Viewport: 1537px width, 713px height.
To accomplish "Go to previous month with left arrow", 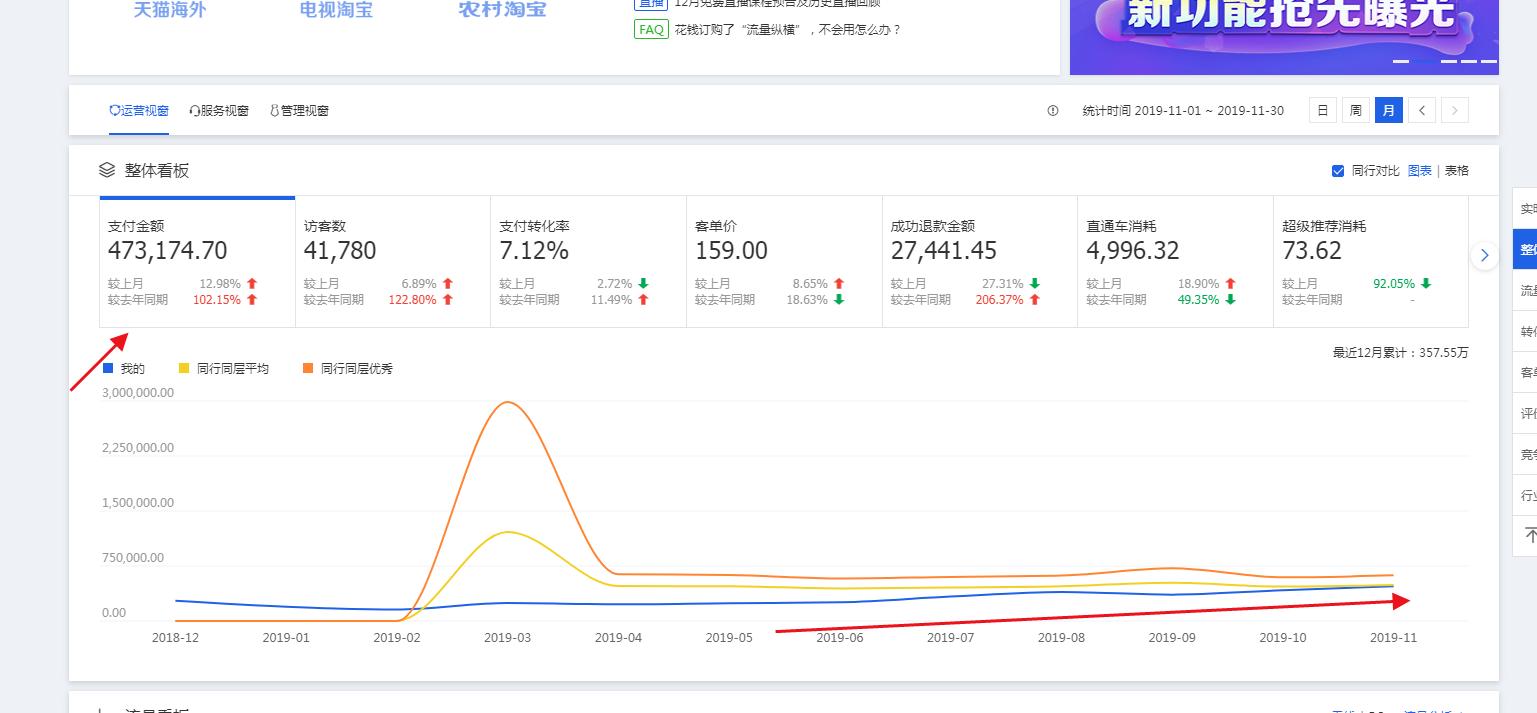I will 1422,111.
